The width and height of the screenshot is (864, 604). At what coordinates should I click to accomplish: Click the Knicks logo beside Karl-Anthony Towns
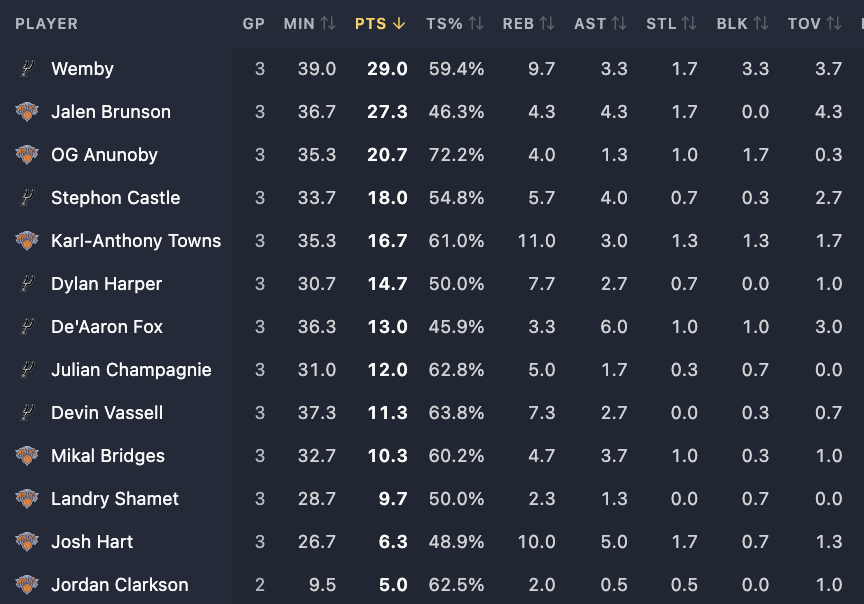(27, 241)
